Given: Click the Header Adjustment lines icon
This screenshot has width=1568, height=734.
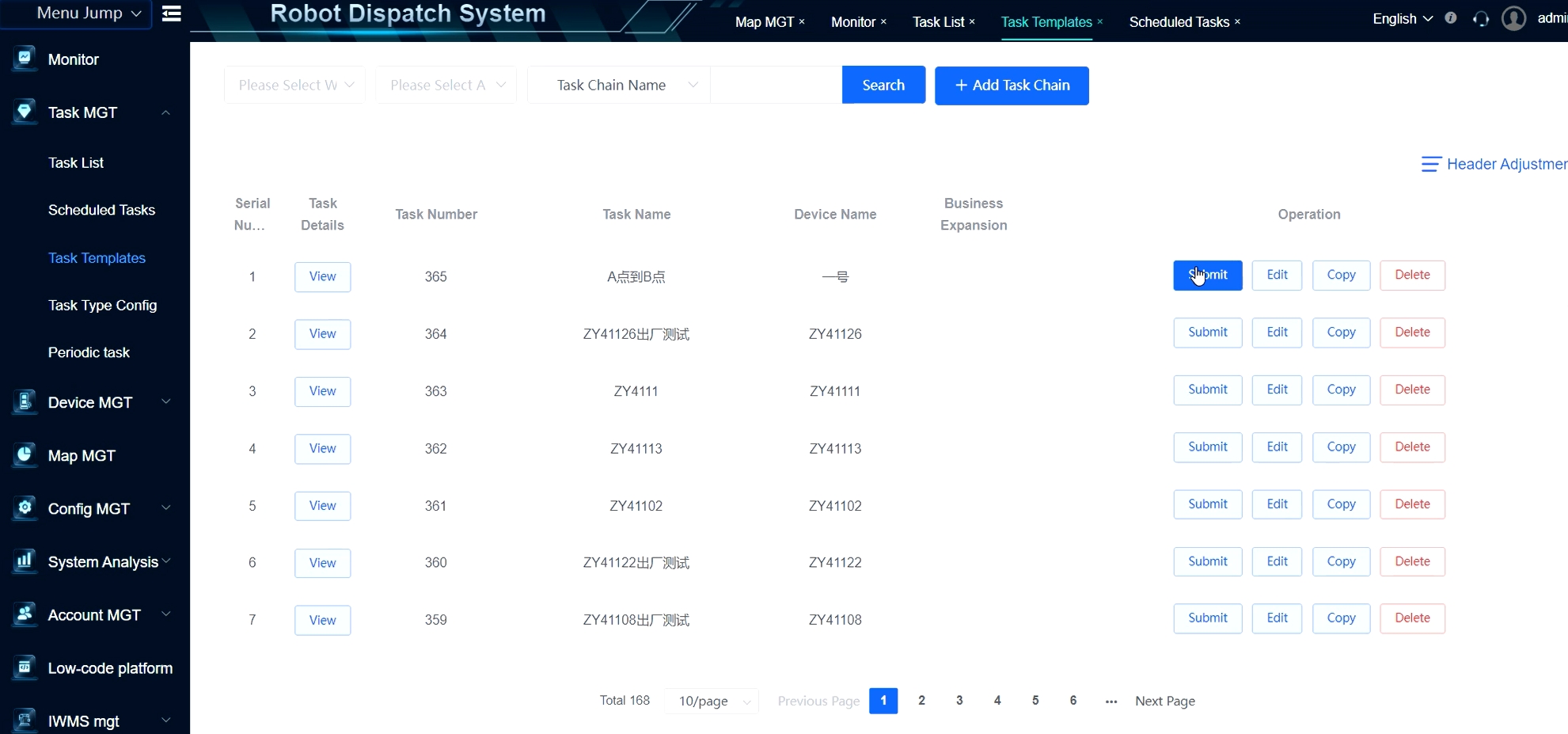Looking at the screenshot, I should click(1431, 164).
